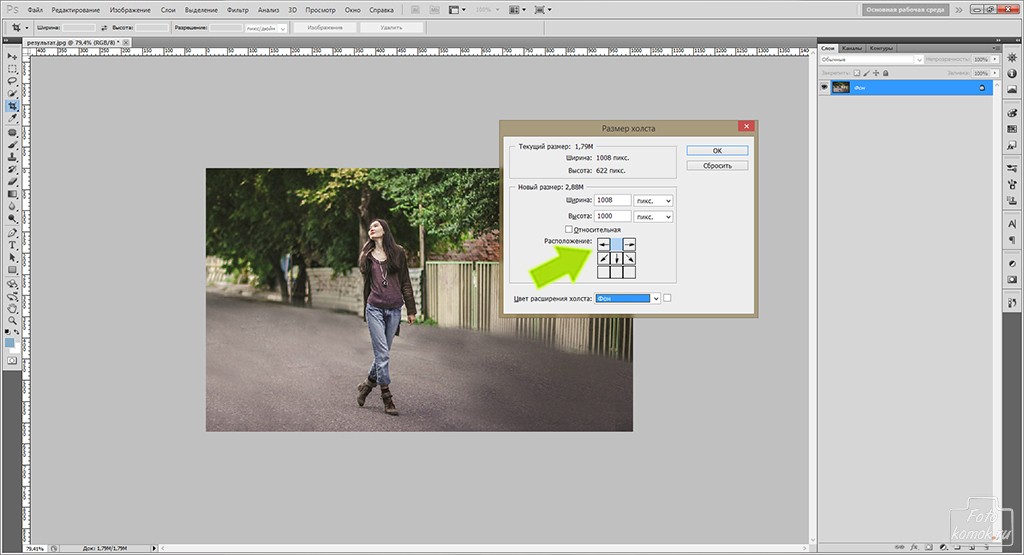Viewport: 1024px width, 555px height.
Task: Select the Horizontal Type tool
Action: (12, 246)
